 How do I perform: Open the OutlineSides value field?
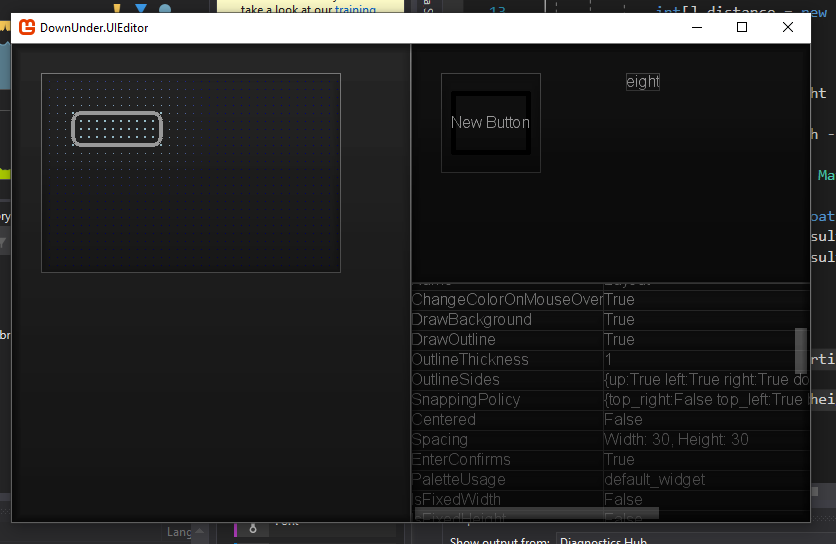click(x=706, y=380)
